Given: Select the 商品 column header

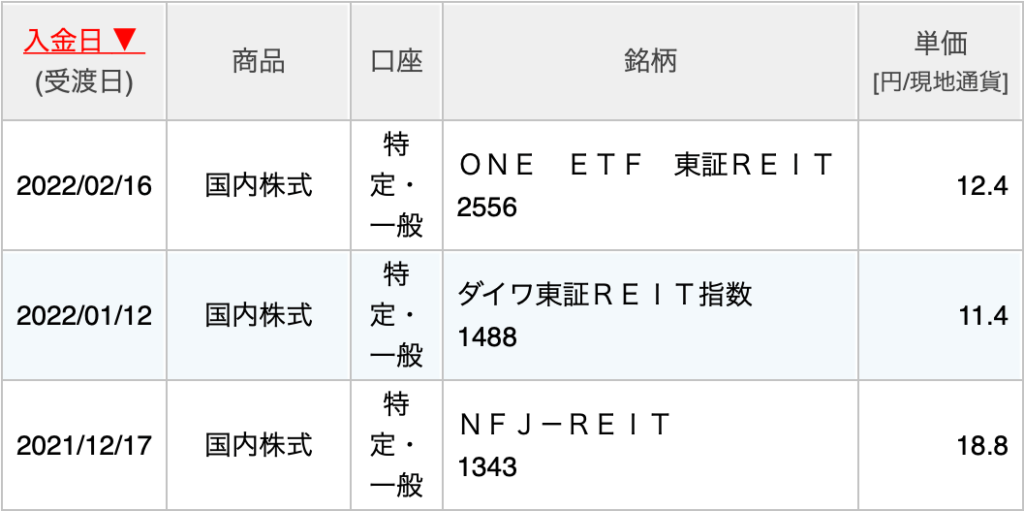Looking at the screenshot, I should click(x=259, y=61).
